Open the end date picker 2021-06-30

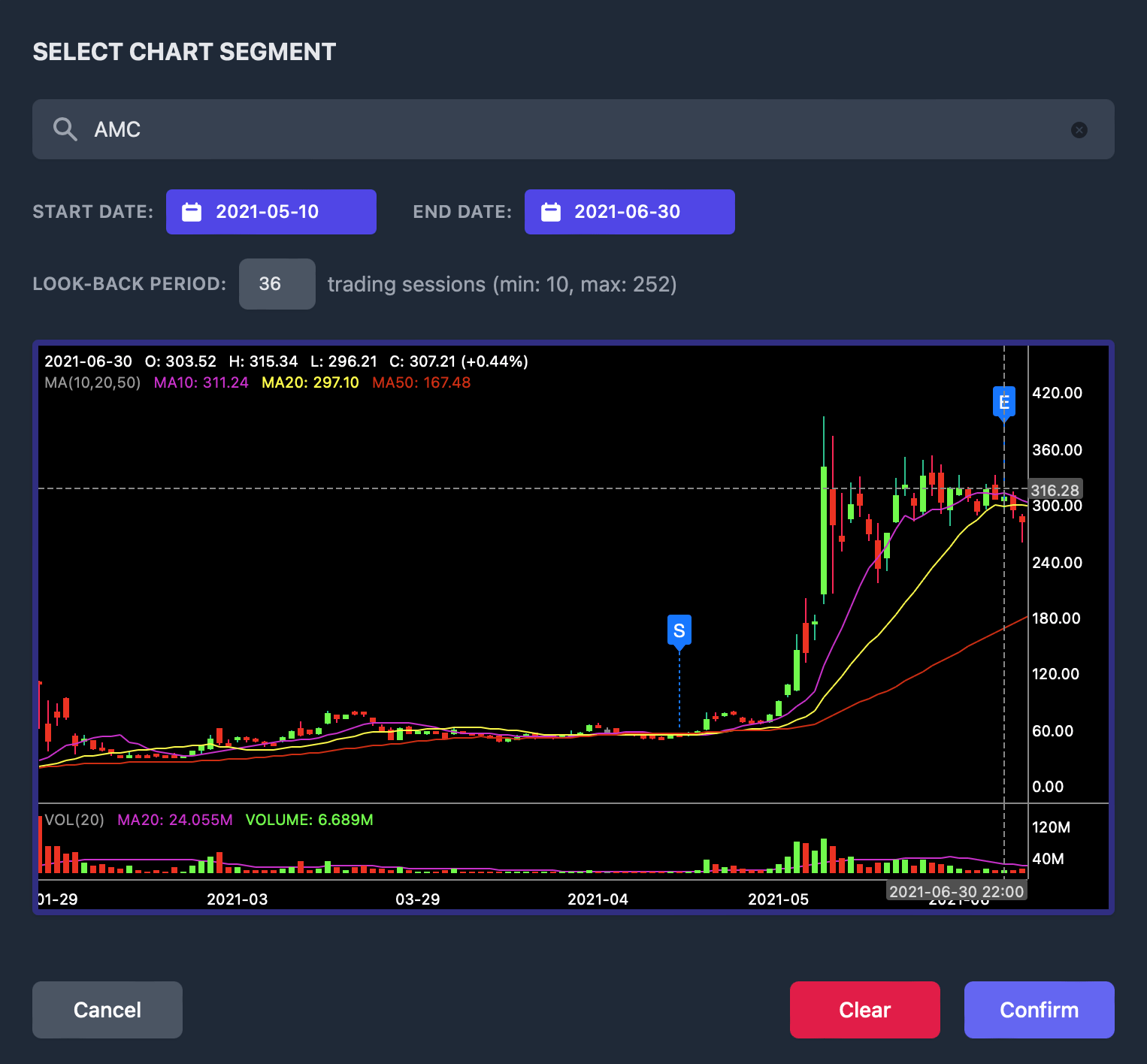click(x=630, y=212)
